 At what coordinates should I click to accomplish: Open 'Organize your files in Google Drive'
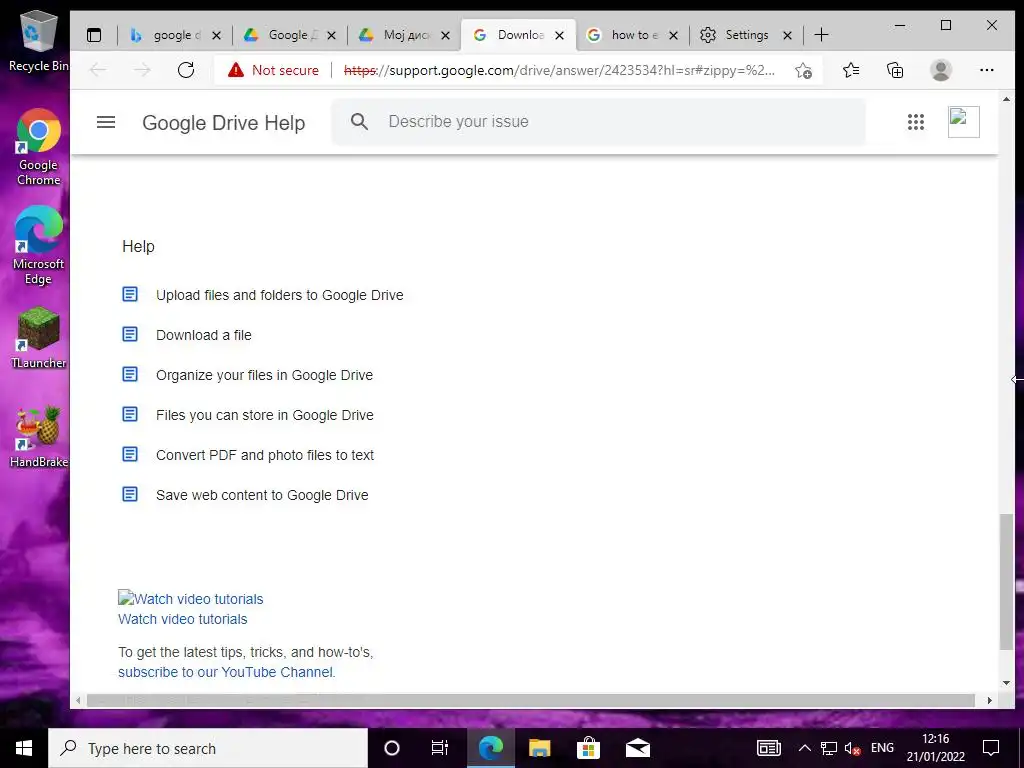[264, 375]
